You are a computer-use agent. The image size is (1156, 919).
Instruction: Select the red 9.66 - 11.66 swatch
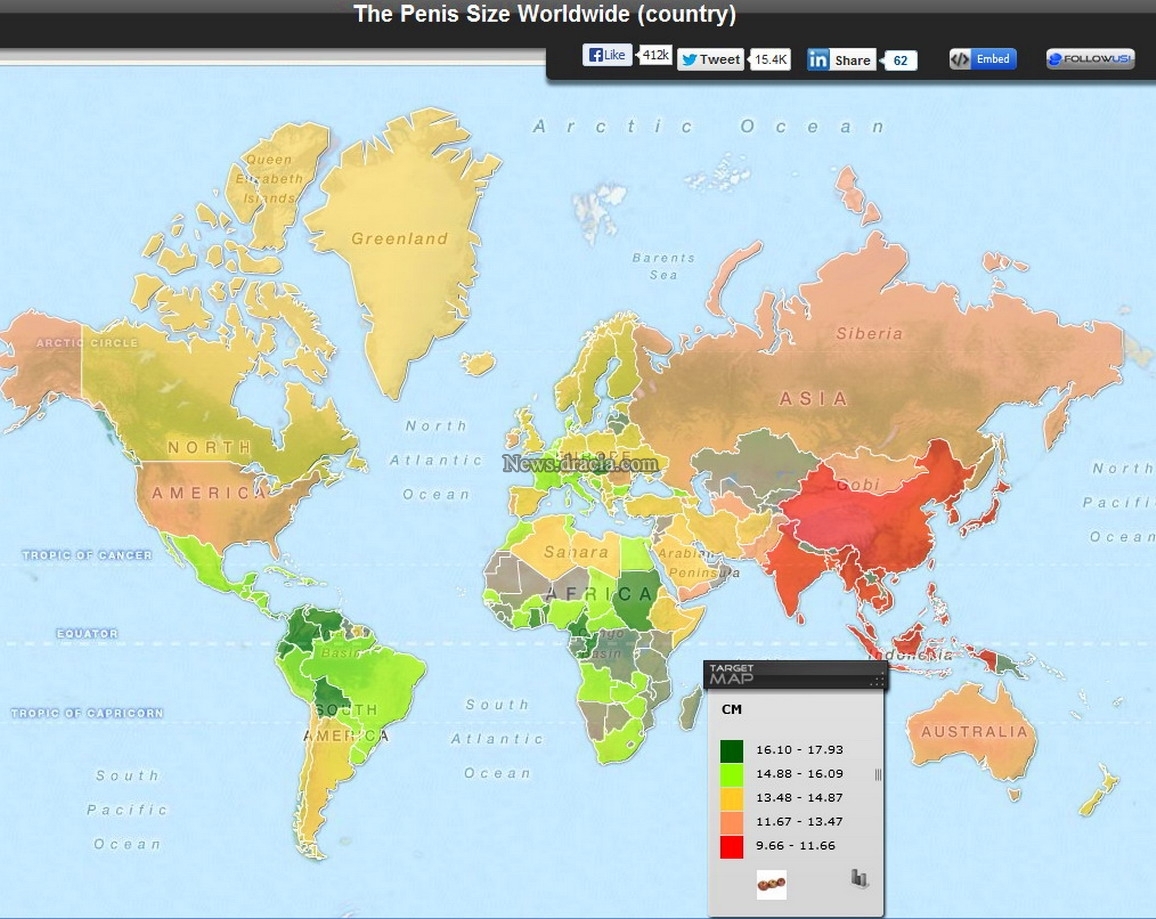731,846
